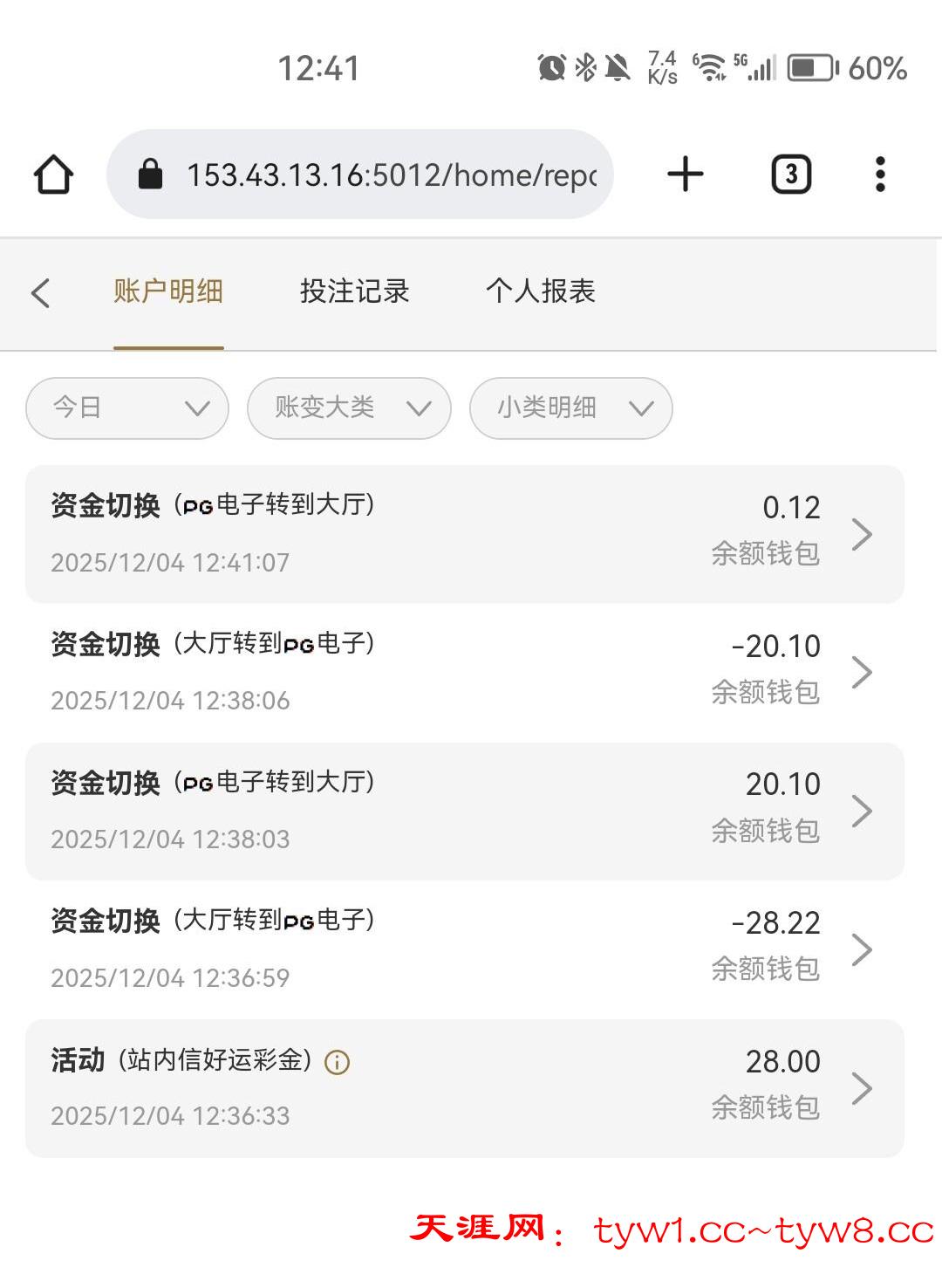942x1288 pixels.
Task: Switch to the 投注记录 tab
Action: tap(354, 291)
